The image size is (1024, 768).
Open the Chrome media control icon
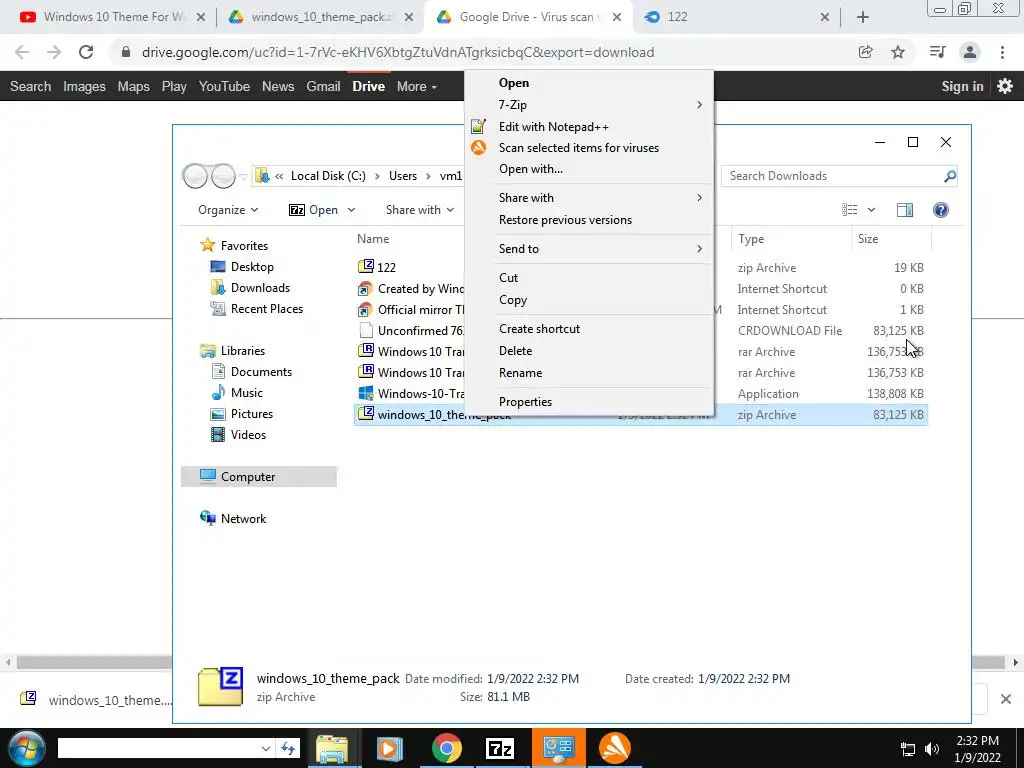[x=937, y=52]
